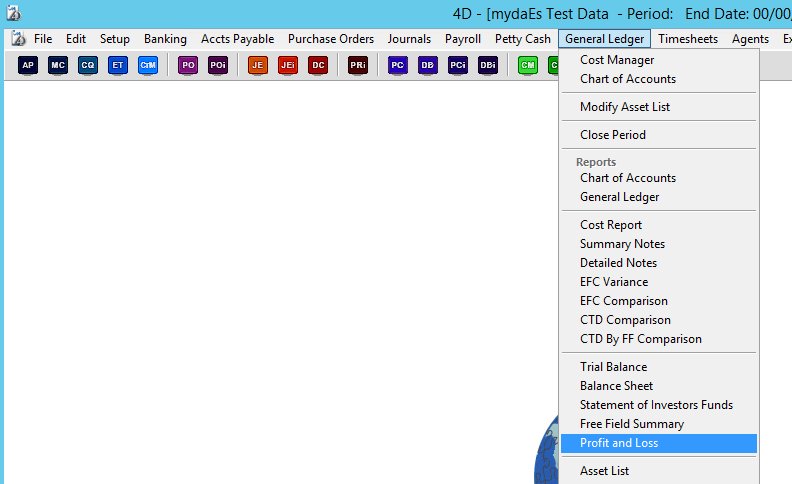
Task: Select Free Field Summary
Action: click(x=659, y=424)
